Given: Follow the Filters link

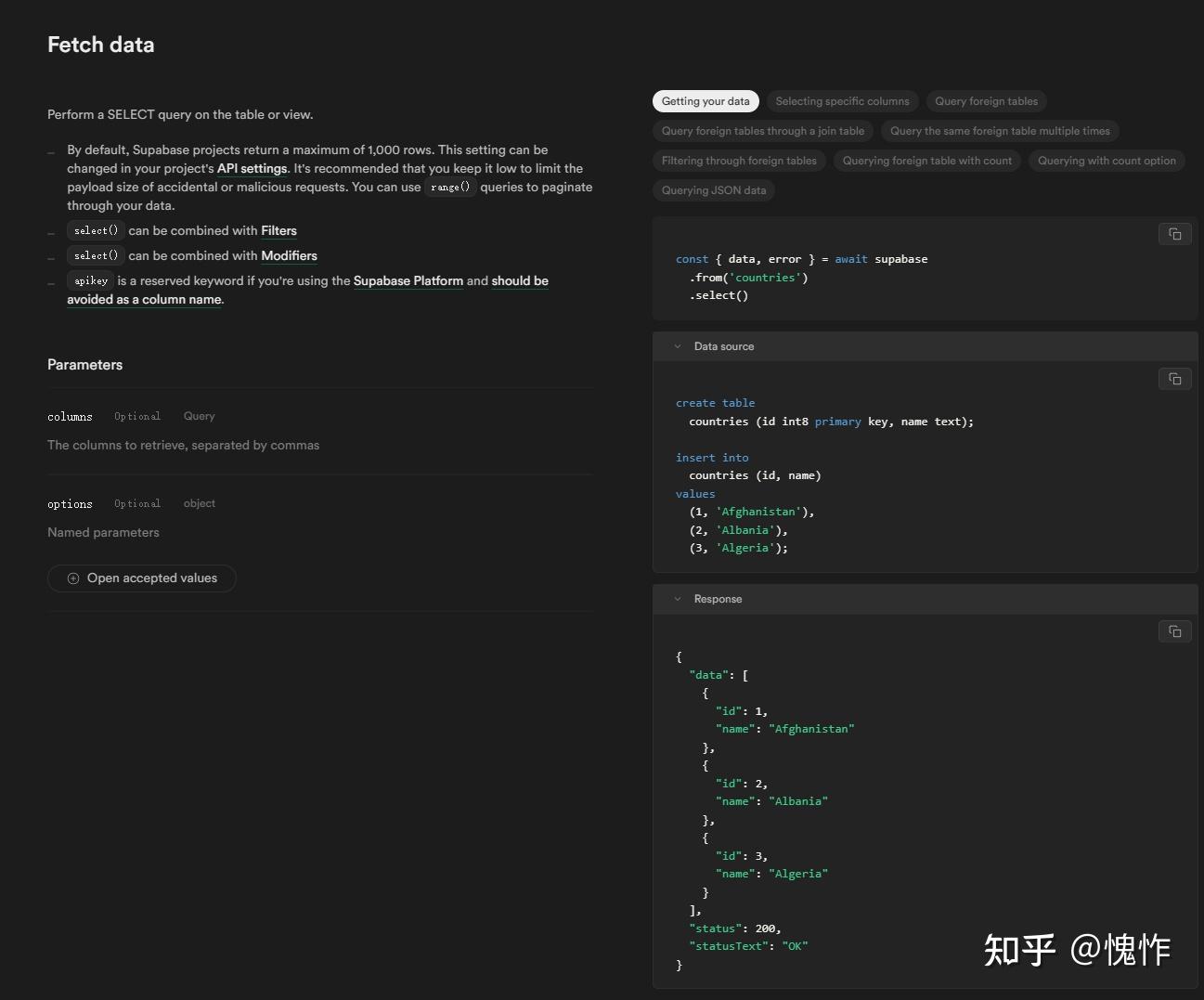Looking at the screenshot, I should click(278, 231).
